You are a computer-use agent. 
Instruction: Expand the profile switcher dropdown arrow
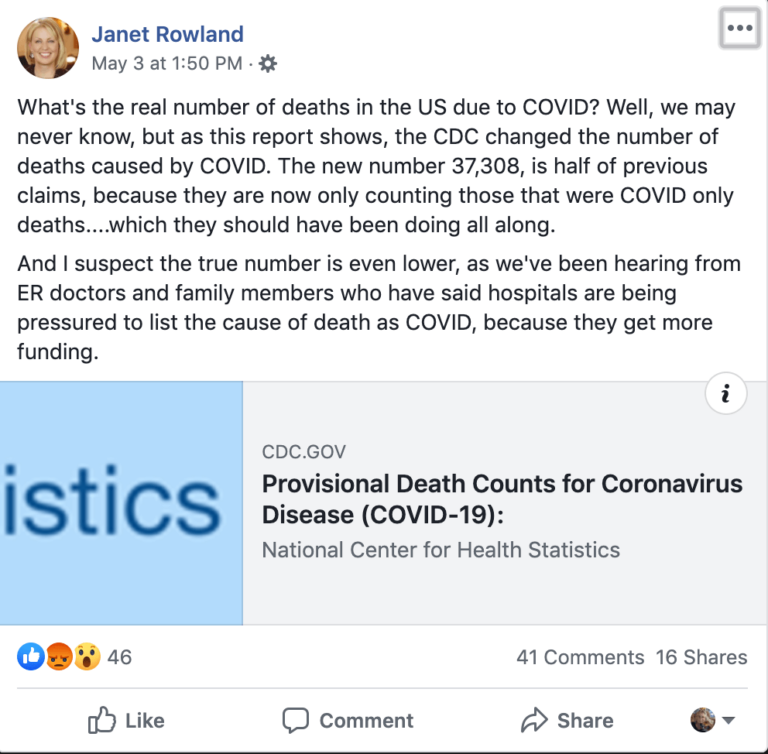(728, 720)
